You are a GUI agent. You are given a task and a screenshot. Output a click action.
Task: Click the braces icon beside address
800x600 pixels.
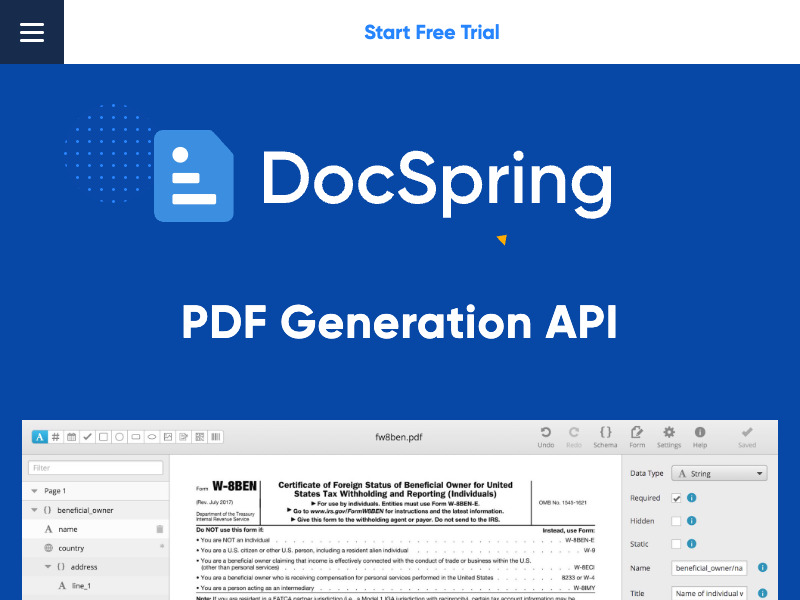[x=61, y=567]
